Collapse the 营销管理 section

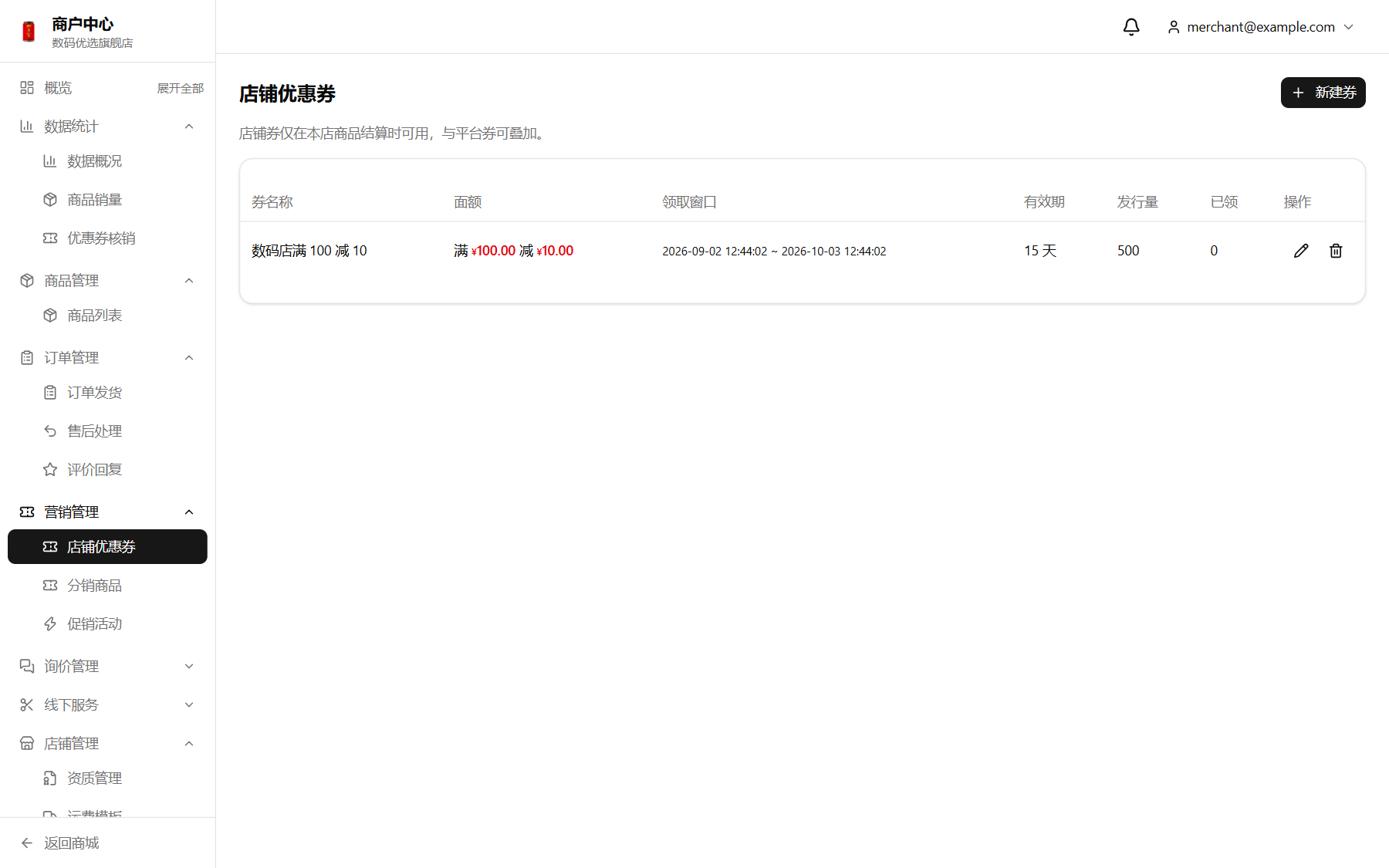click(107, 512)
